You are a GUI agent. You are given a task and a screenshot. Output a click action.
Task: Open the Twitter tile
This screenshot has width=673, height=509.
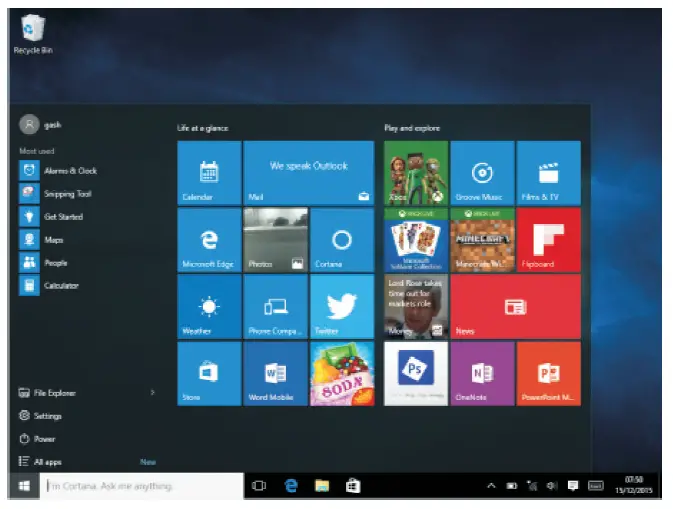point(342,306)
